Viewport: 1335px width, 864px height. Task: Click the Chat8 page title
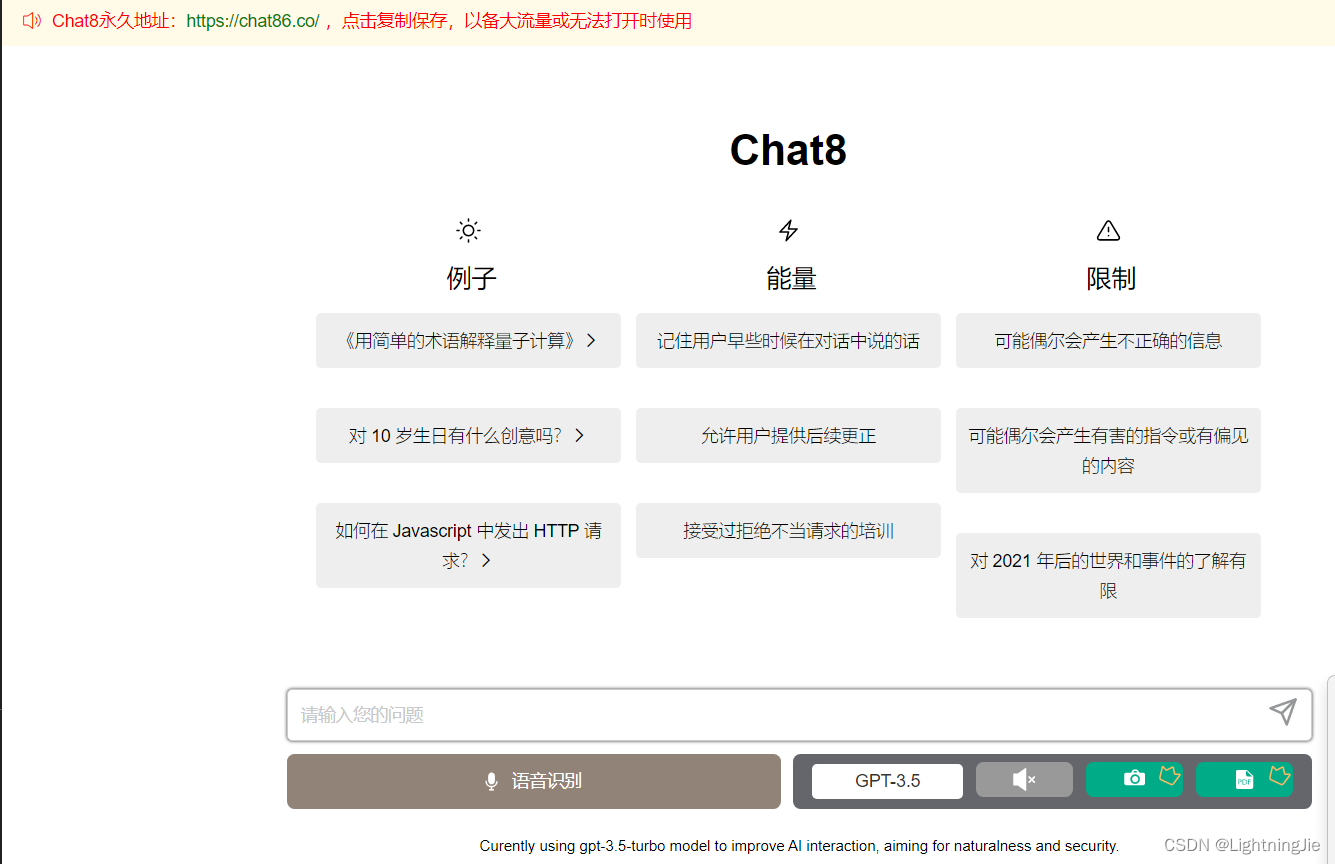[788, 150]
